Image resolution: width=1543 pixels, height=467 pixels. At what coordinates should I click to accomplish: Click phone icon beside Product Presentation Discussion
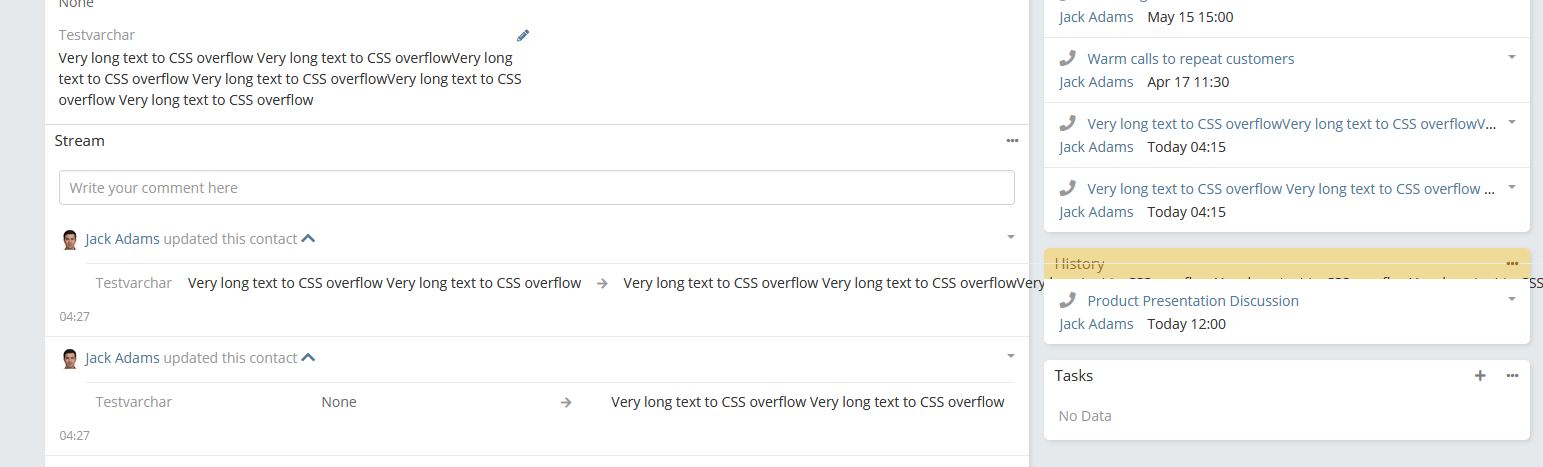point(1068,300)
